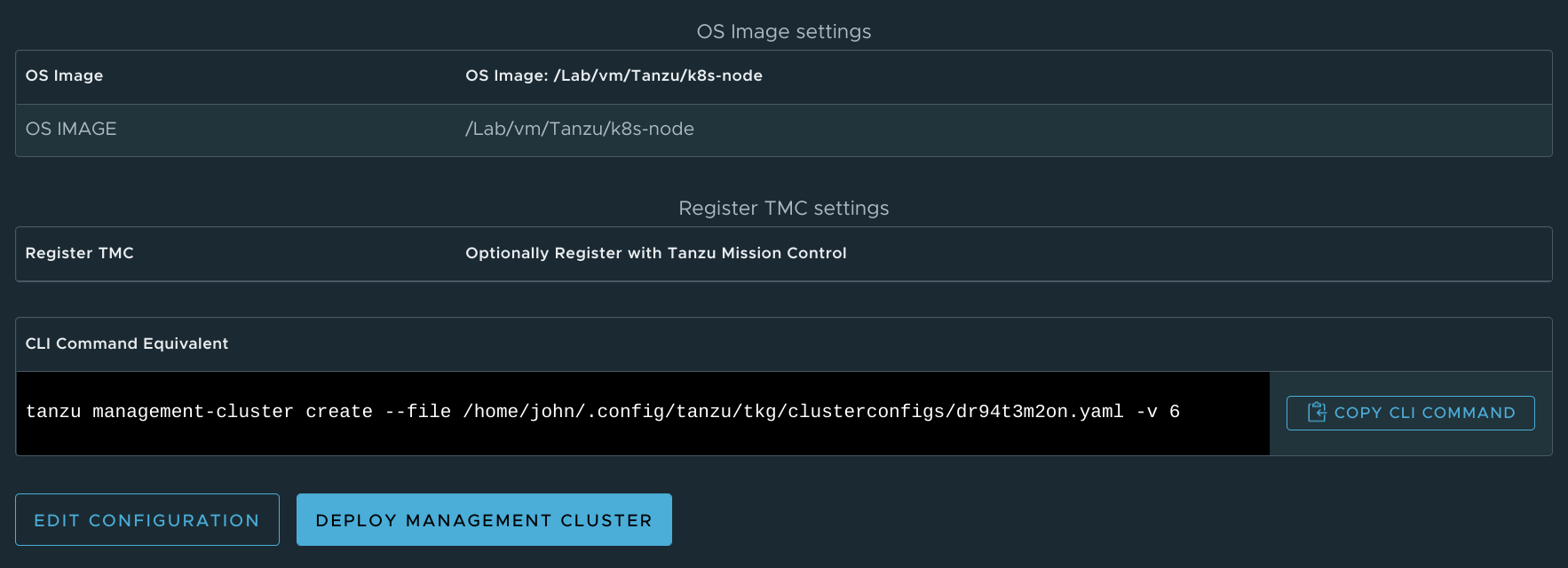Image resolution: width=1568 pixels, height=568 pixels.
Task: Click the Register TMC settings heading
Action: click(x=783, y=209)
